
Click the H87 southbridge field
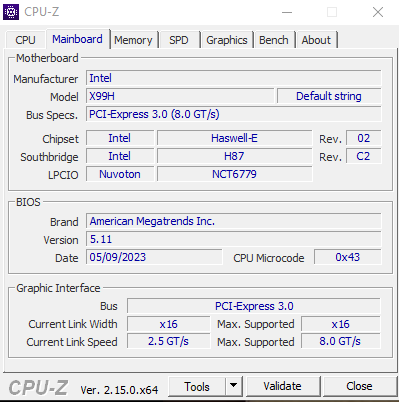coord(234,156)
